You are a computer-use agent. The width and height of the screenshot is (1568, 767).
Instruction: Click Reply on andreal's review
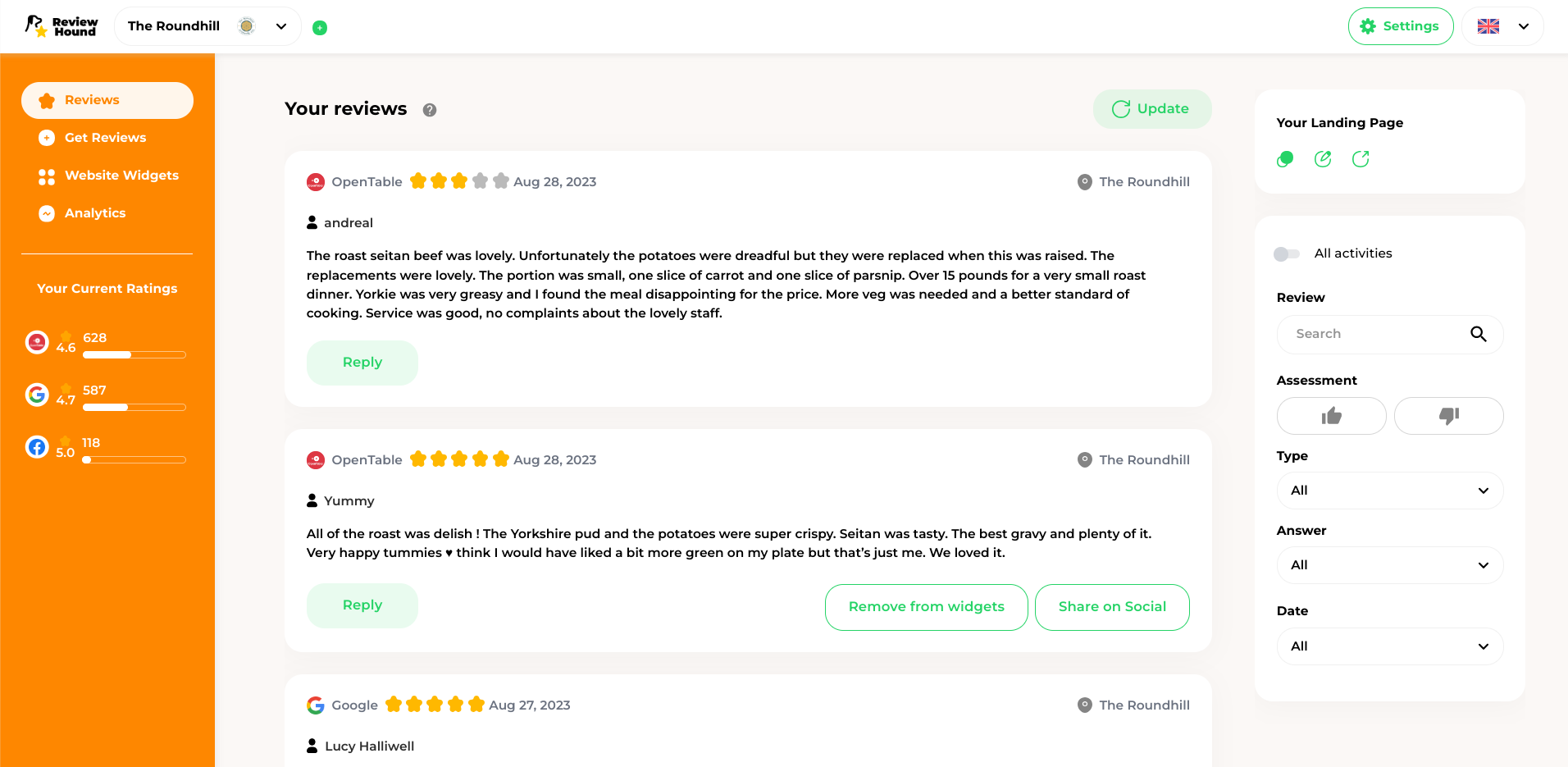362,363
